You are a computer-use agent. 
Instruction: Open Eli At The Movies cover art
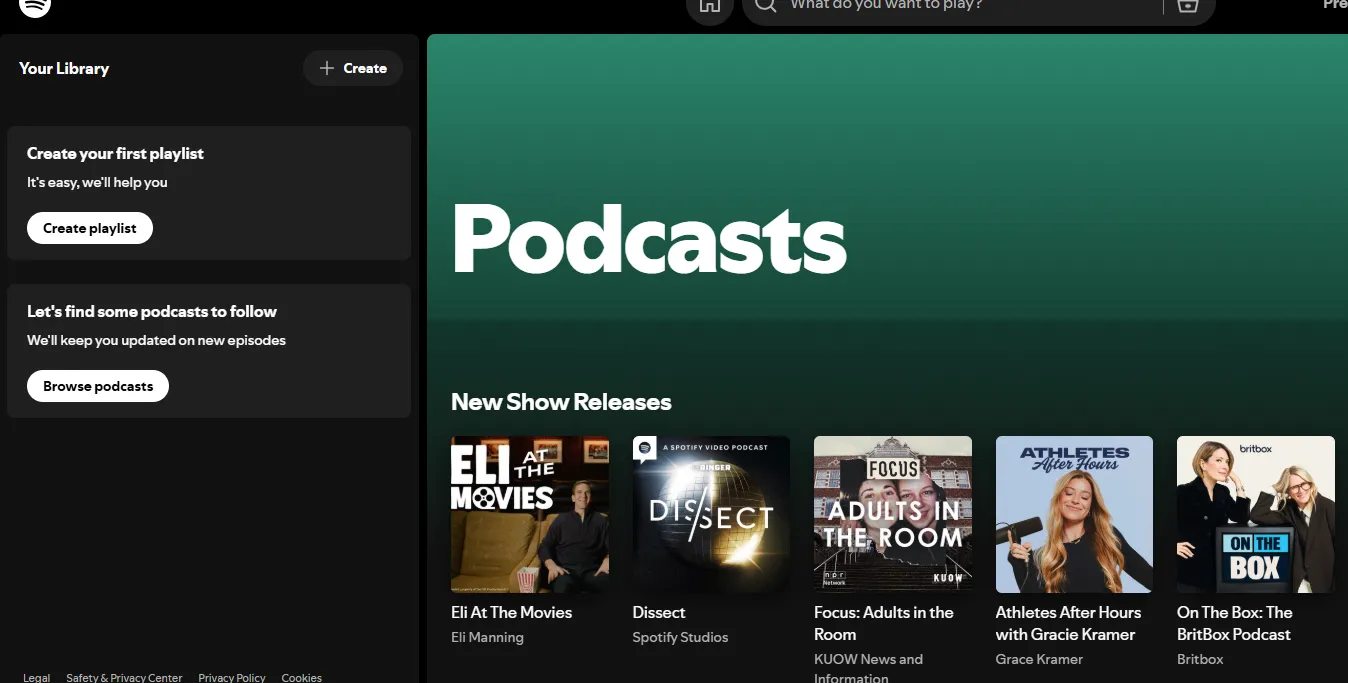530,514
